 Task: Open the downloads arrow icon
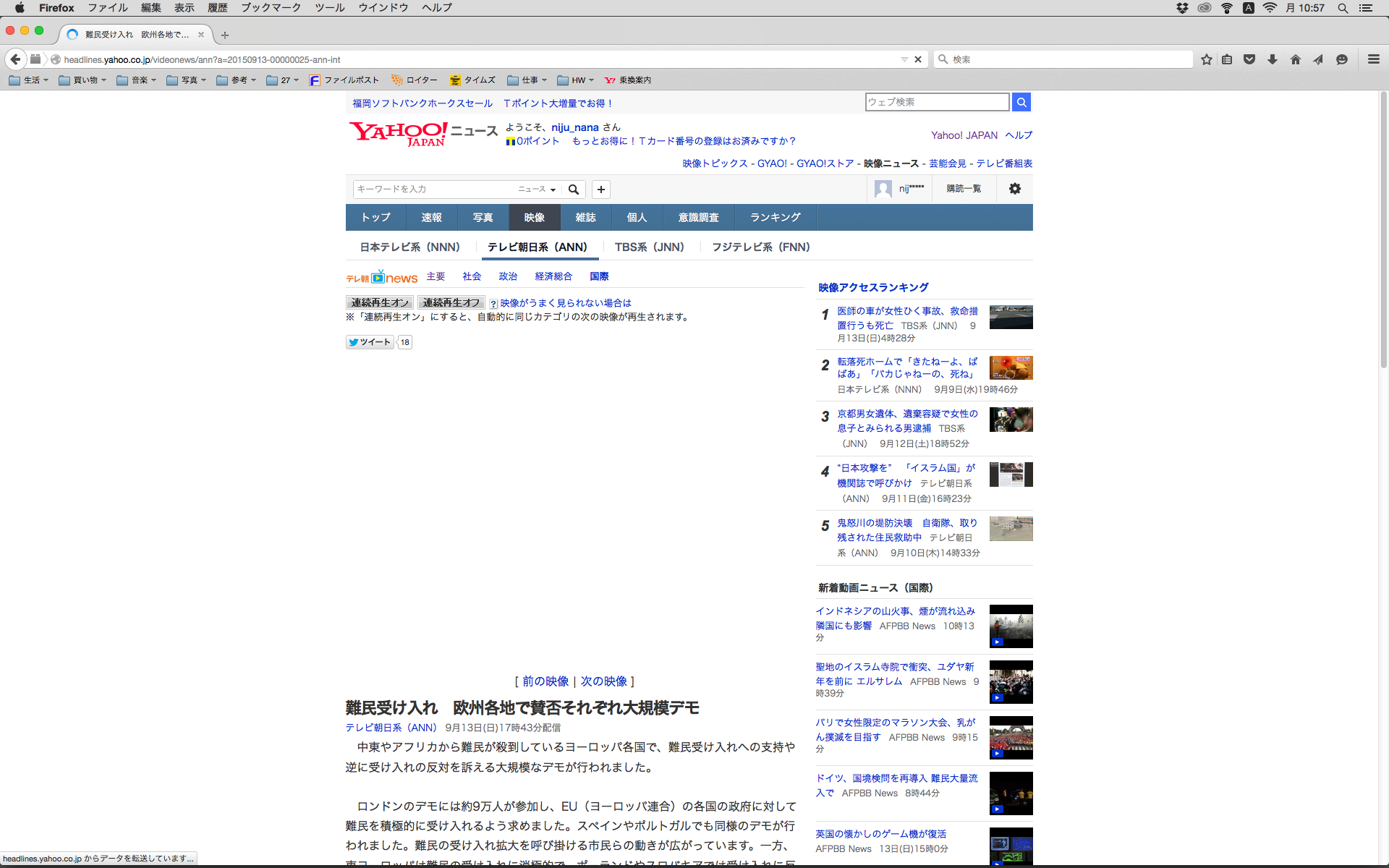(x=1272, y=59)
